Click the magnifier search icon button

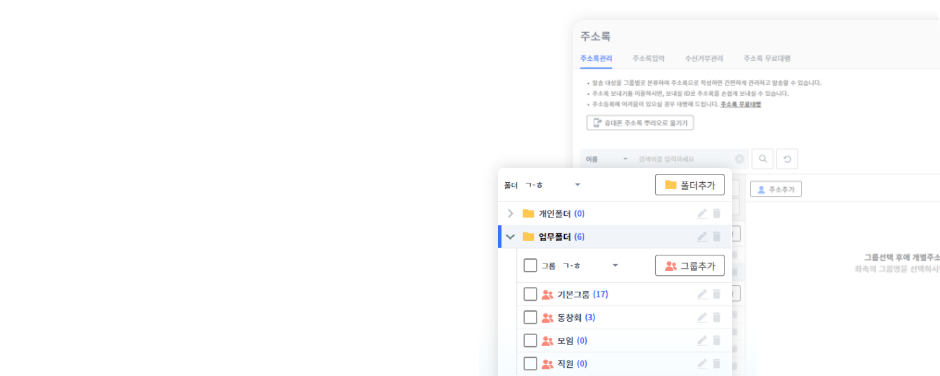(x=763, y=159)
